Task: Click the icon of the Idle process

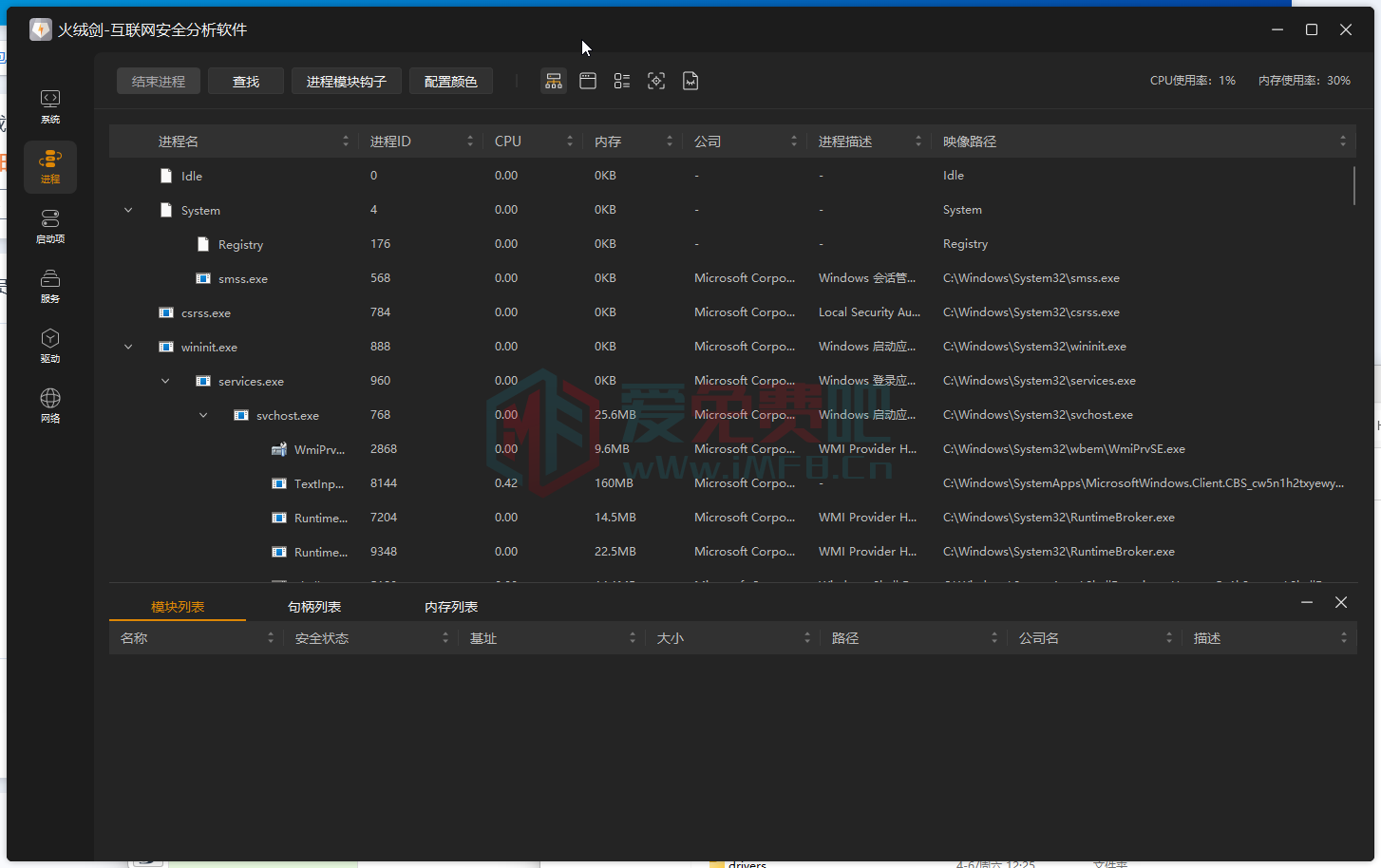Action: 166,176
